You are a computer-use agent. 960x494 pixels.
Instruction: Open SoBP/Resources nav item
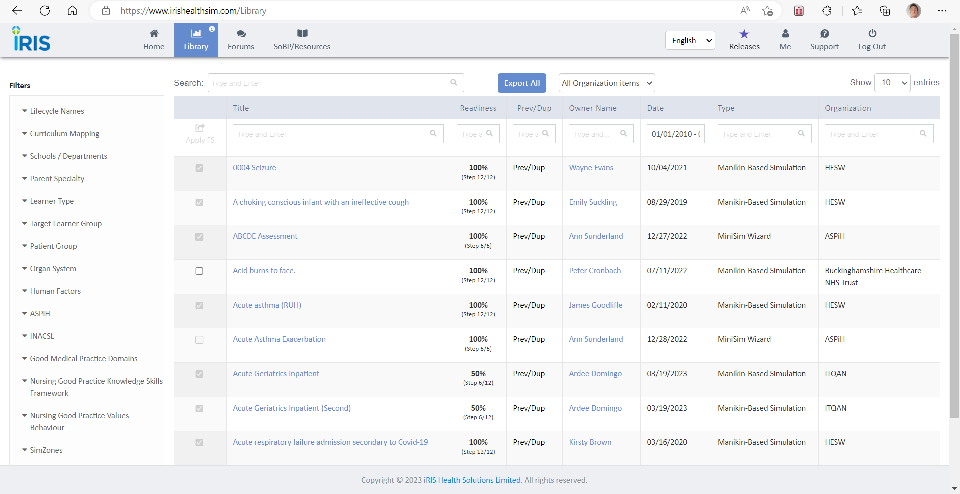click(302, 40)
